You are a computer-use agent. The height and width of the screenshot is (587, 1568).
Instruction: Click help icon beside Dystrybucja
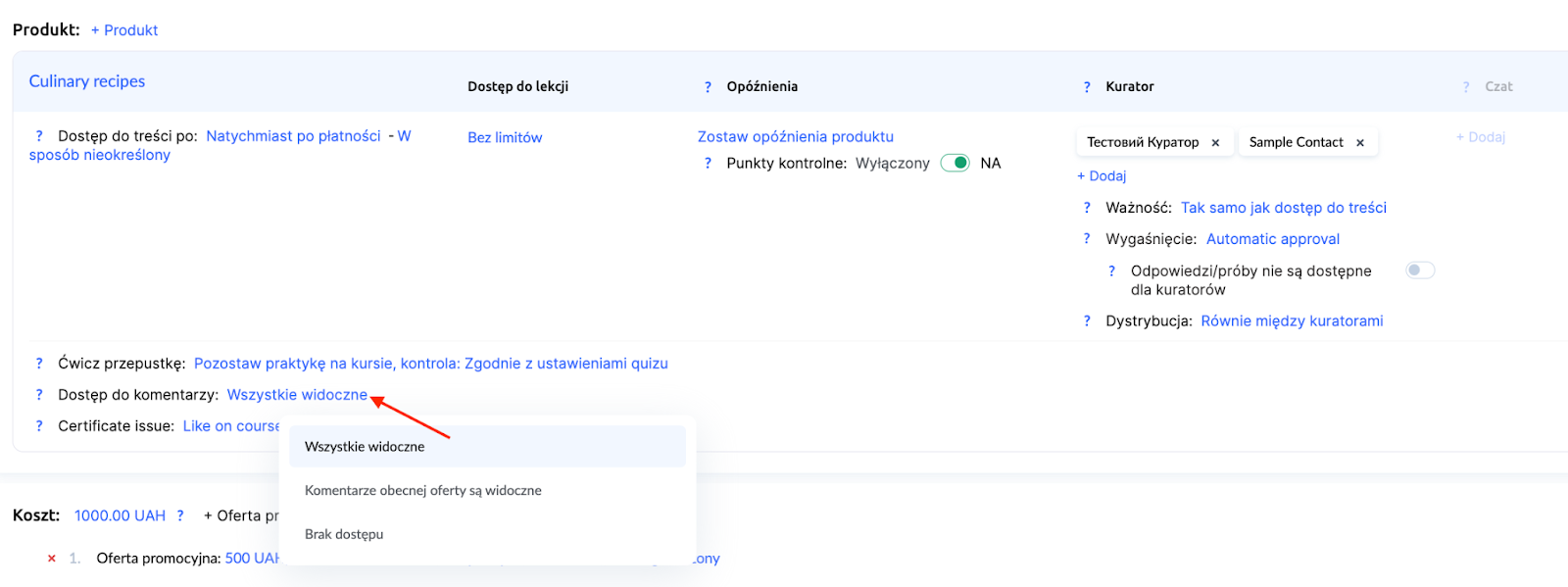1086,321
